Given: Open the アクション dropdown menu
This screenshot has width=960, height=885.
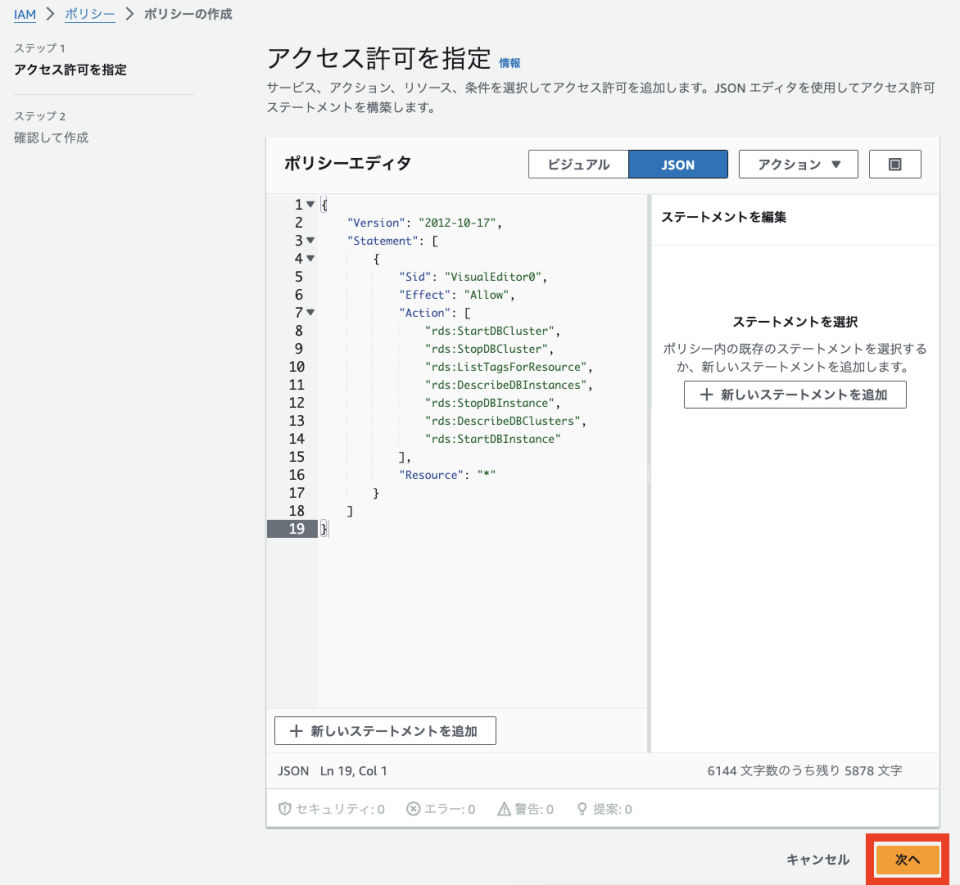Looking at the screenshot, I should tap(798, 165).
